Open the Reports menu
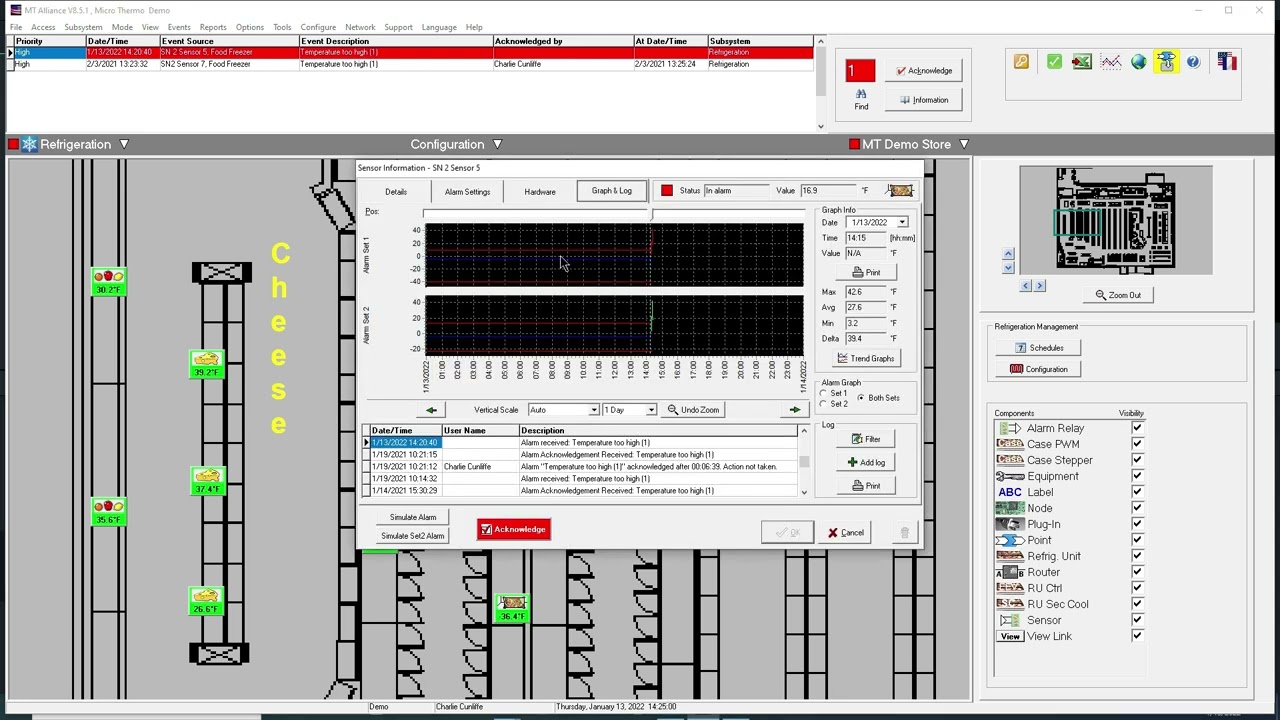The width and height of the screenshot is (1280, 720). (x=213, y=27)
